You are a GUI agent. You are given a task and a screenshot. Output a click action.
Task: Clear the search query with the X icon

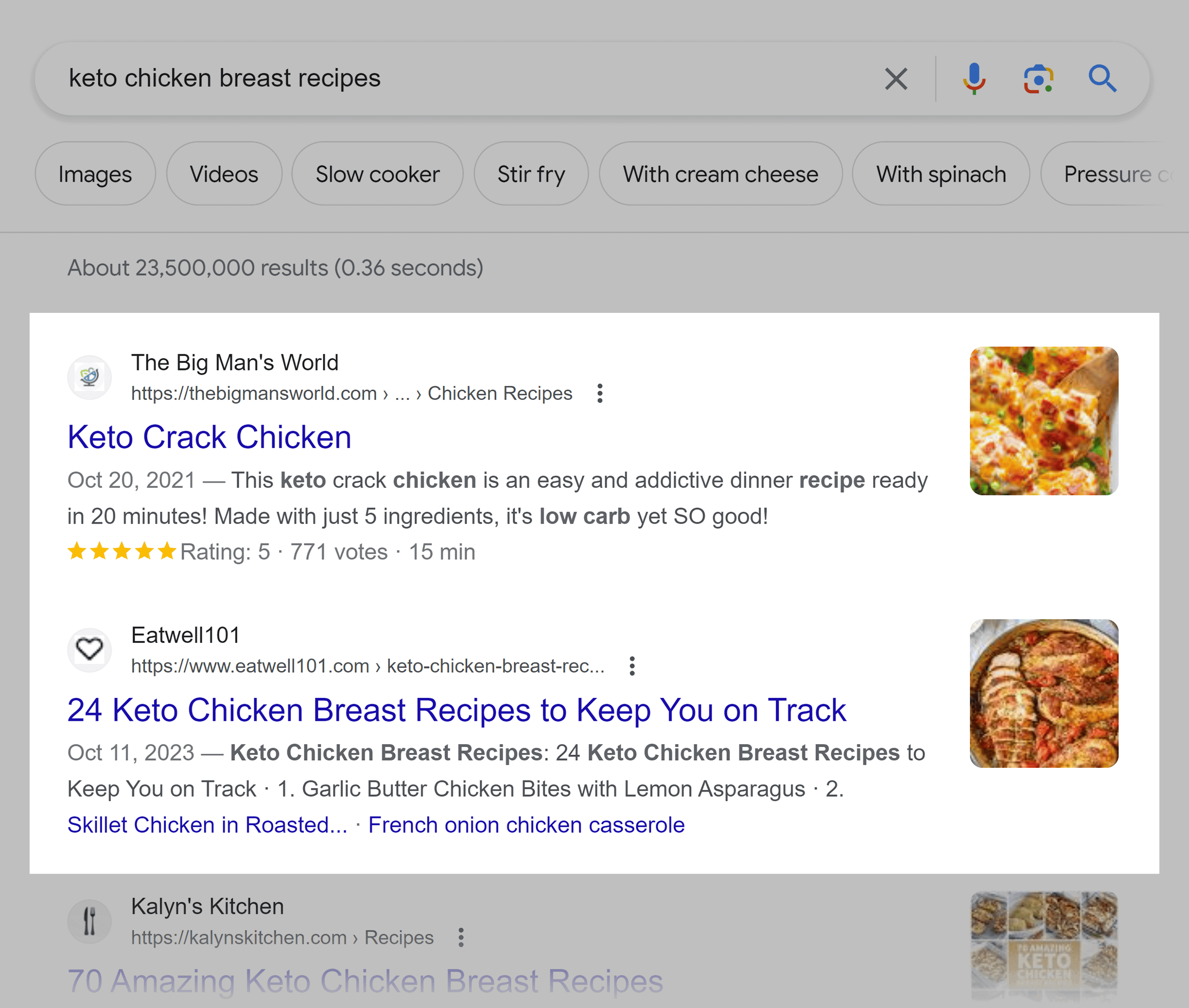point(896,79)
